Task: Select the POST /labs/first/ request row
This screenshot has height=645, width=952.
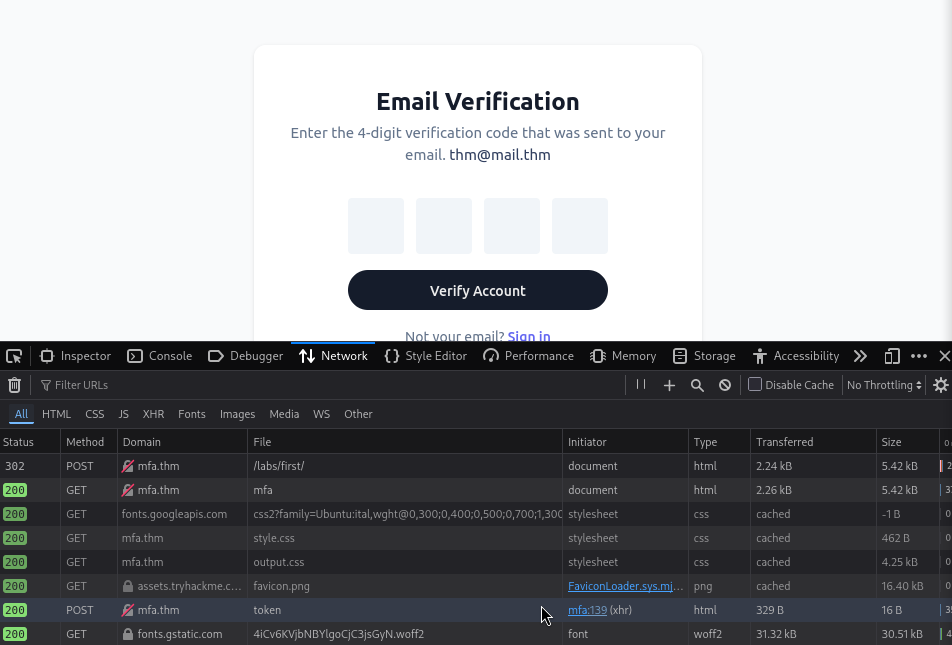Action: click(476, 466)
